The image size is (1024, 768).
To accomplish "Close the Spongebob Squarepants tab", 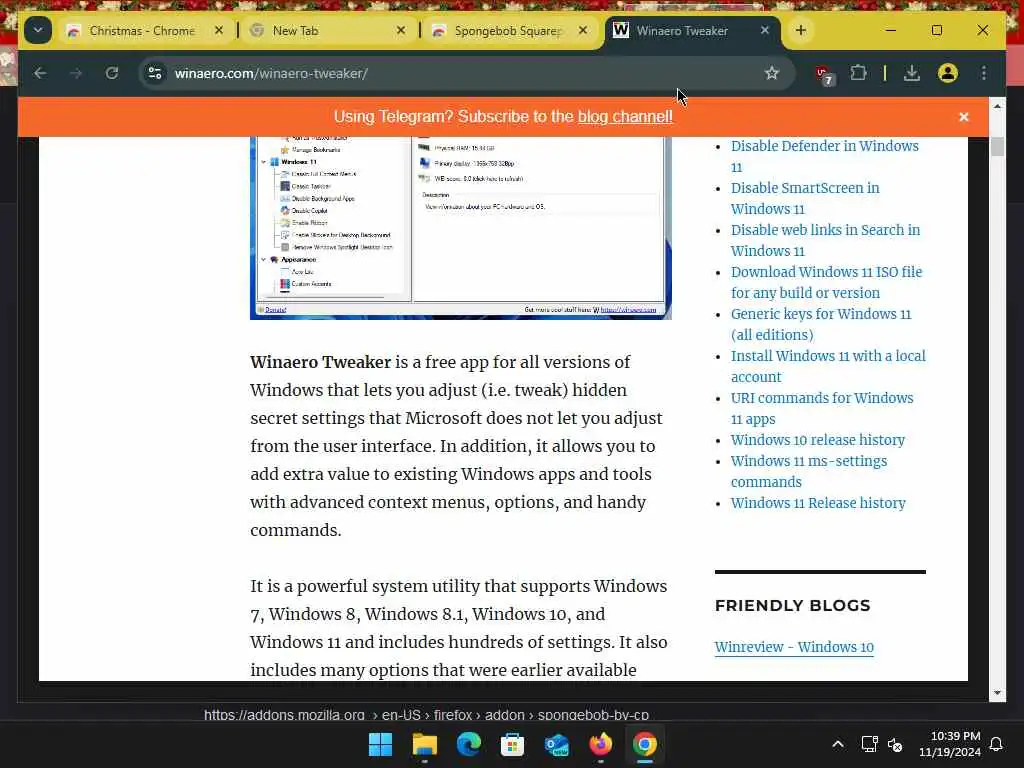I will tap(583, 31).
